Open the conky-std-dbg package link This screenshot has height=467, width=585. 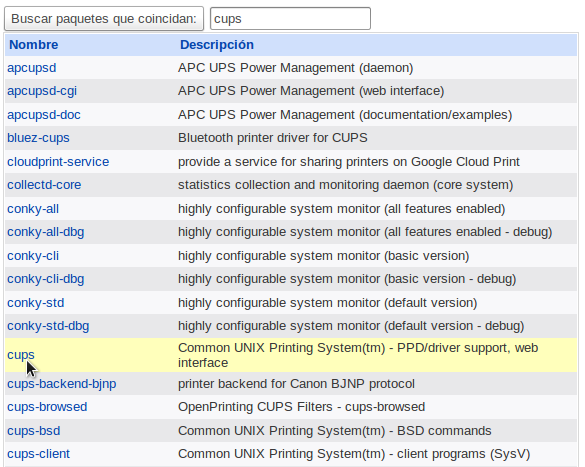(x=48, y=326)
